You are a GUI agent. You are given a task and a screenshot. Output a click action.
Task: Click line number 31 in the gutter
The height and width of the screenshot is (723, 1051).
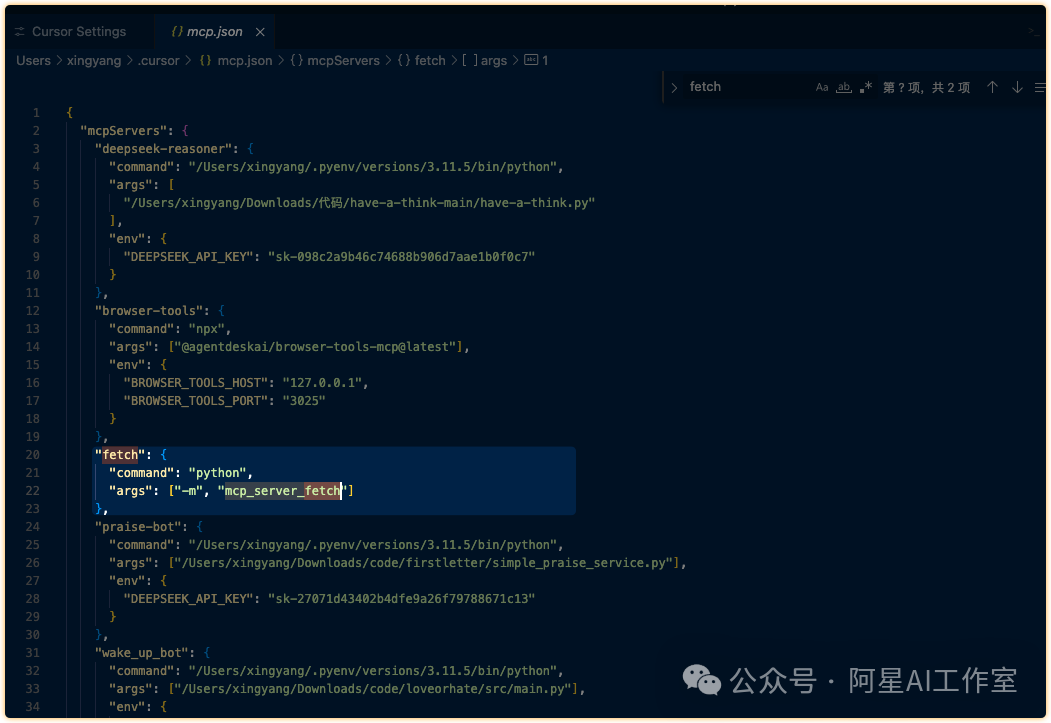tap(33, 653)
